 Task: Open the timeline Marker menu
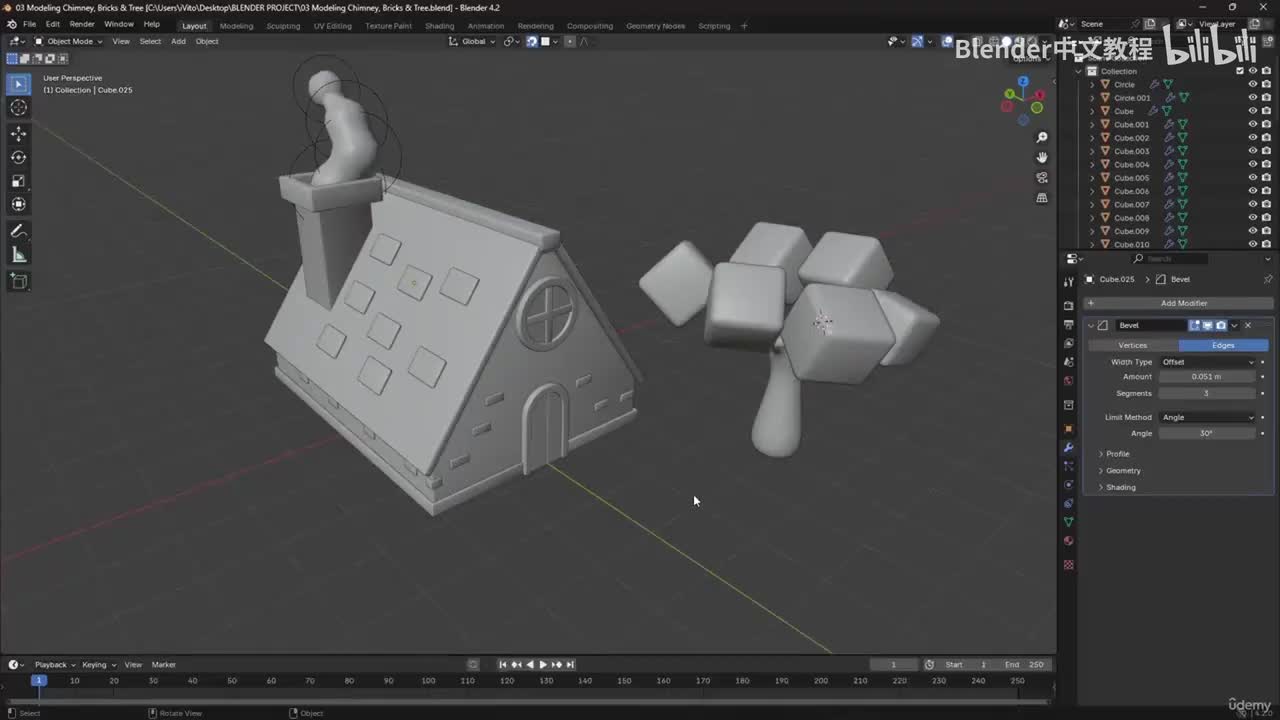tap(164, 665)
